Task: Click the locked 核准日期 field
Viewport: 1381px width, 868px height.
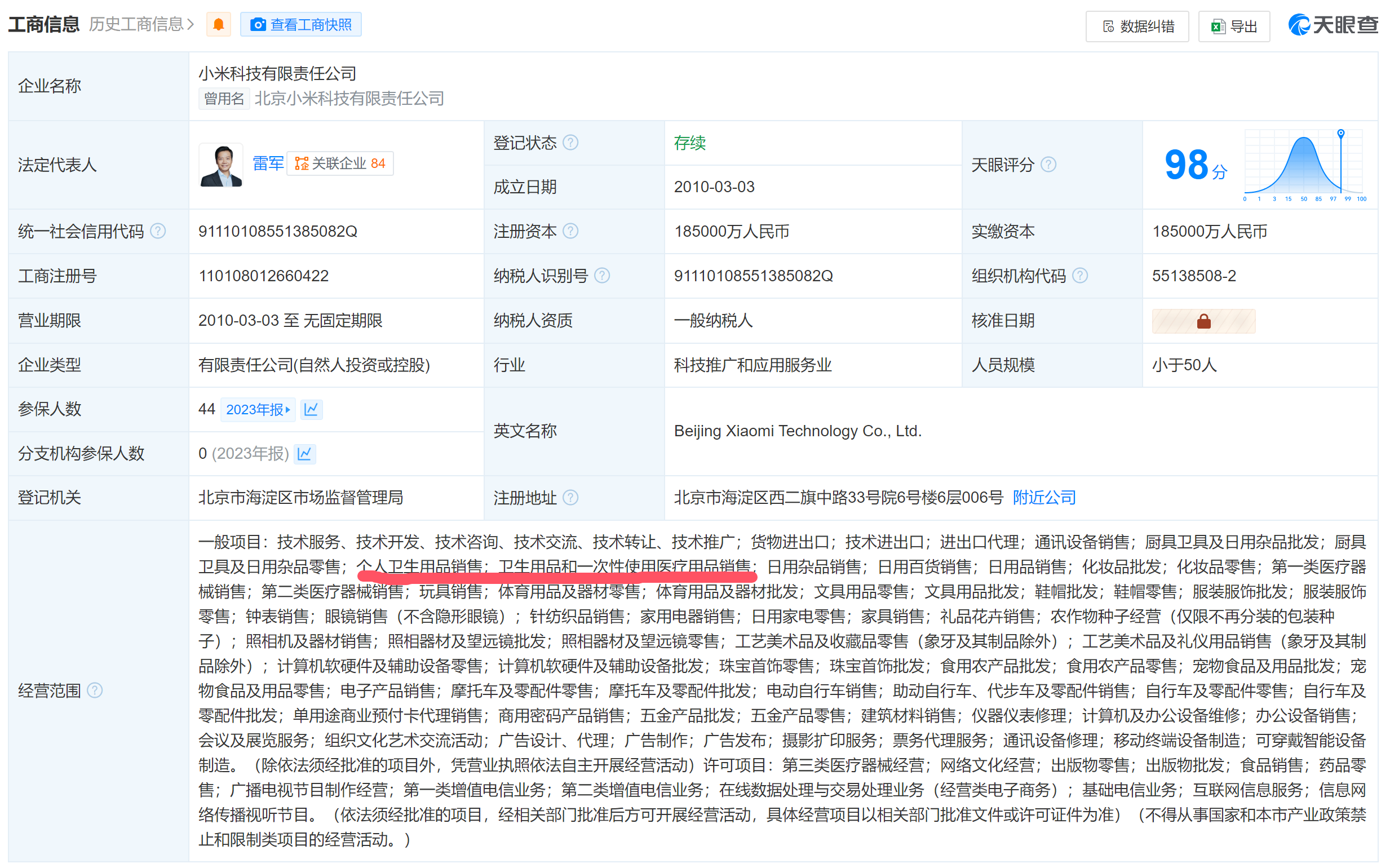Action: [1204, 321]
